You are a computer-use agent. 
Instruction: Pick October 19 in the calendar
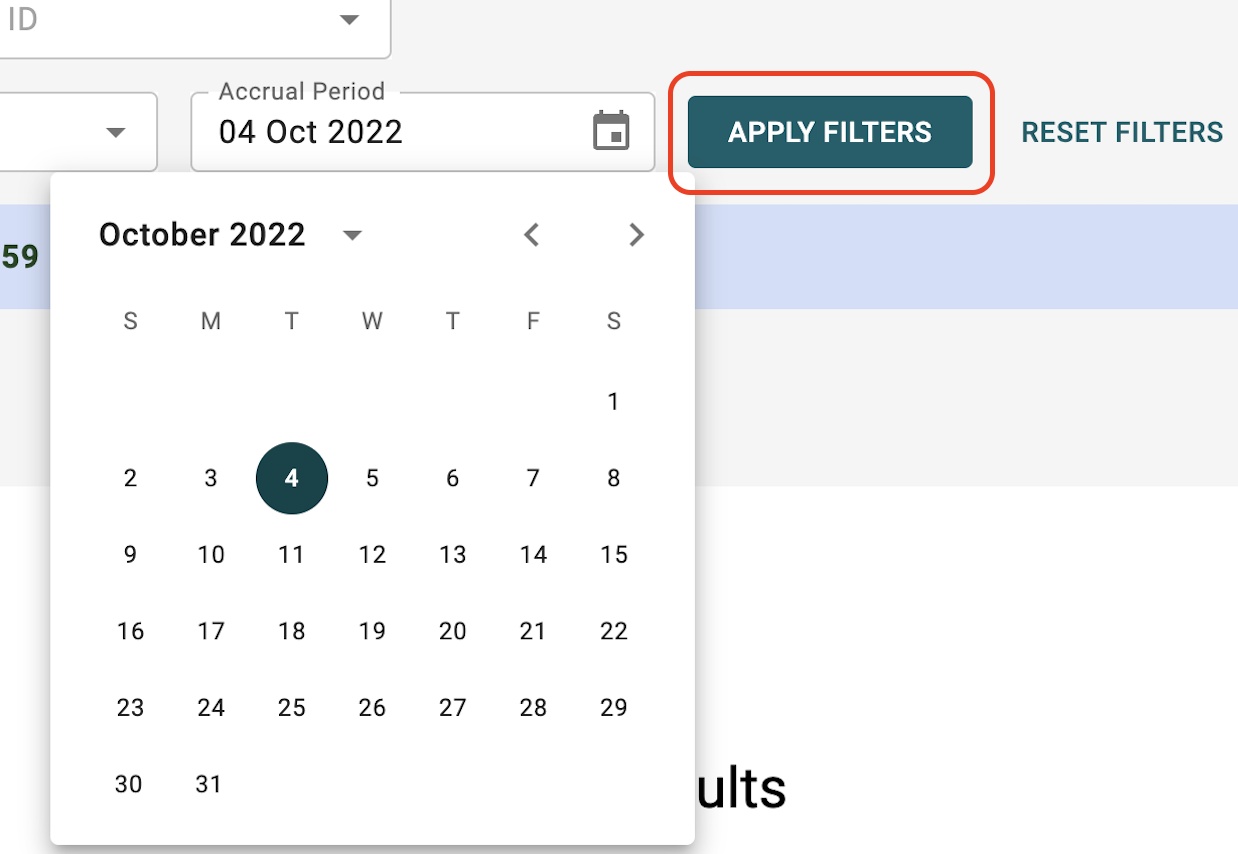372,631
